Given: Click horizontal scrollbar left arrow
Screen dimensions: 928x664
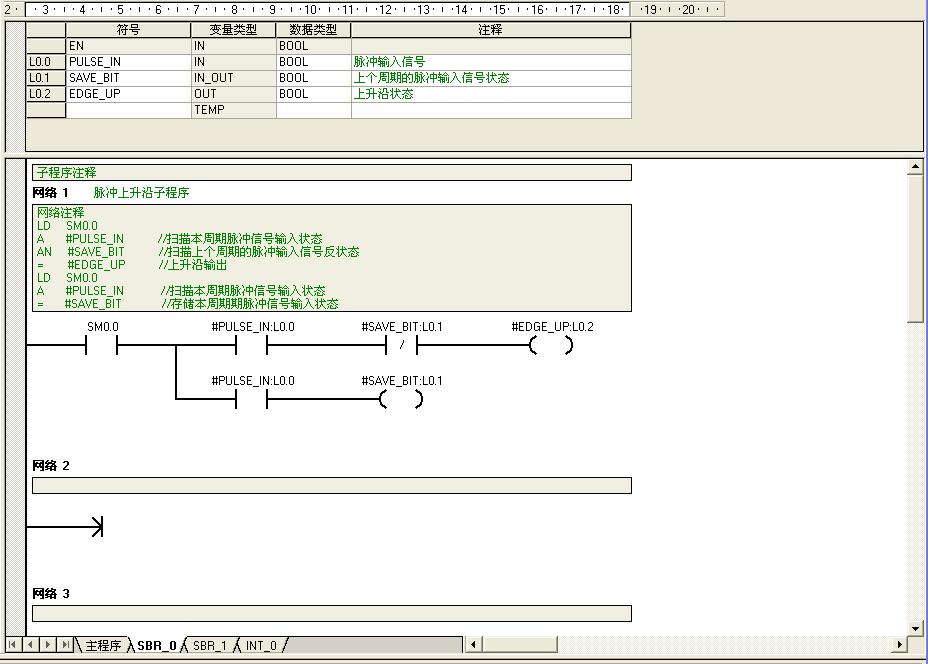Looking at the screenshot, I should [473, 644].
